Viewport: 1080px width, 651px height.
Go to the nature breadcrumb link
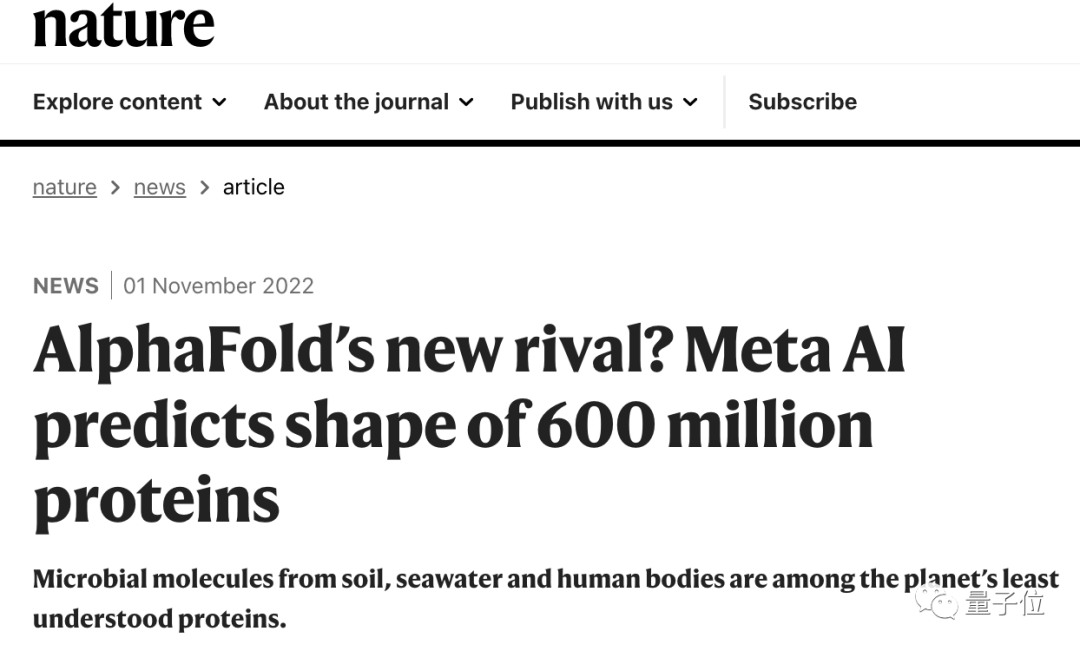[x=65, y=187]
